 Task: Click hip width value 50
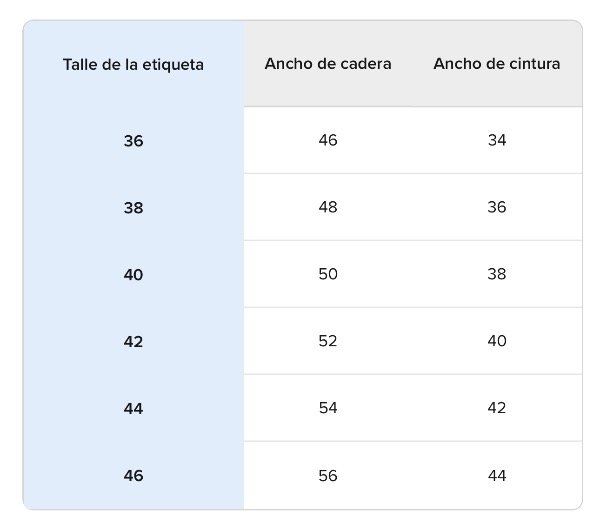(328, 274)
